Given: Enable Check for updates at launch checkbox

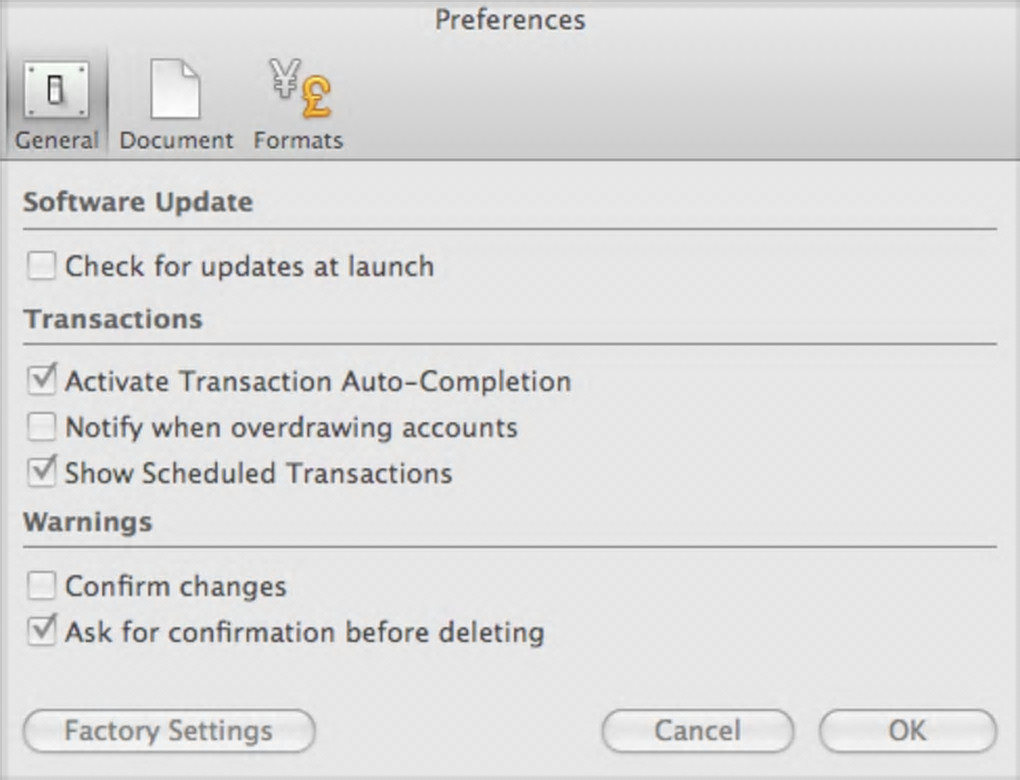Looking at the screenshot, I should (42, 266).
